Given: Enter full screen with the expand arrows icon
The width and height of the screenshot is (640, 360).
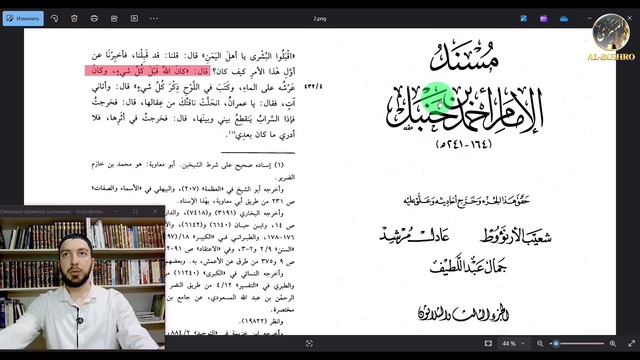Looking at the screenshot, I should tap(632, 344).
